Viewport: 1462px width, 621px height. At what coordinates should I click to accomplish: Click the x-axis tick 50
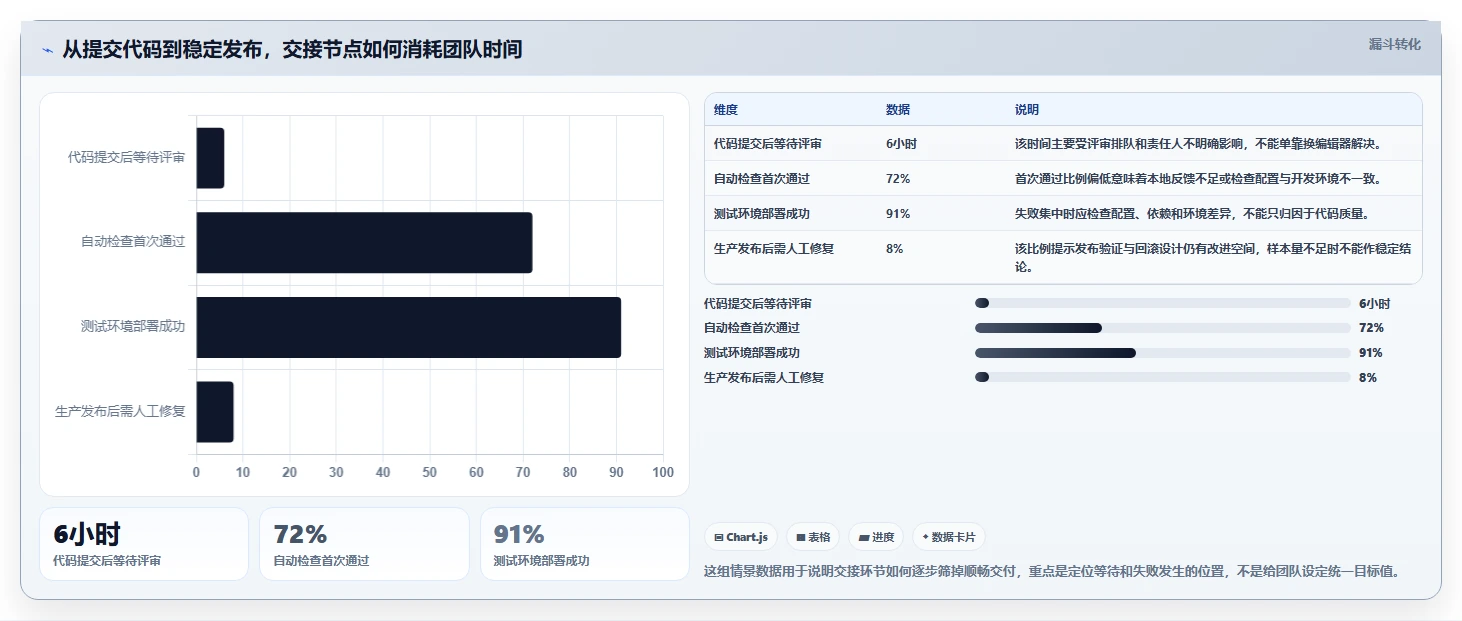[430, 473]
